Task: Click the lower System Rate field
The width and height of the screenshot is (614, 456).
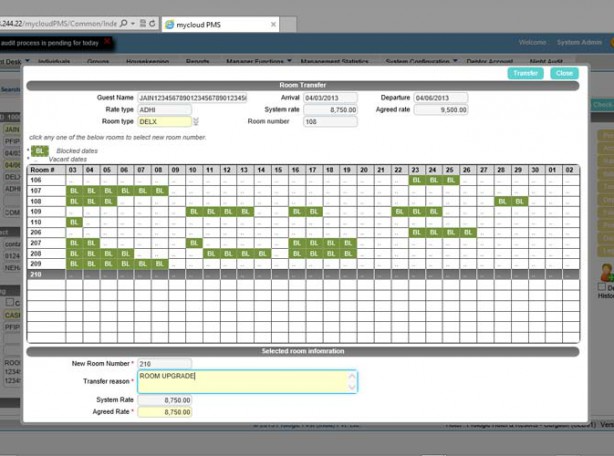Action: (x=164, y=400)
